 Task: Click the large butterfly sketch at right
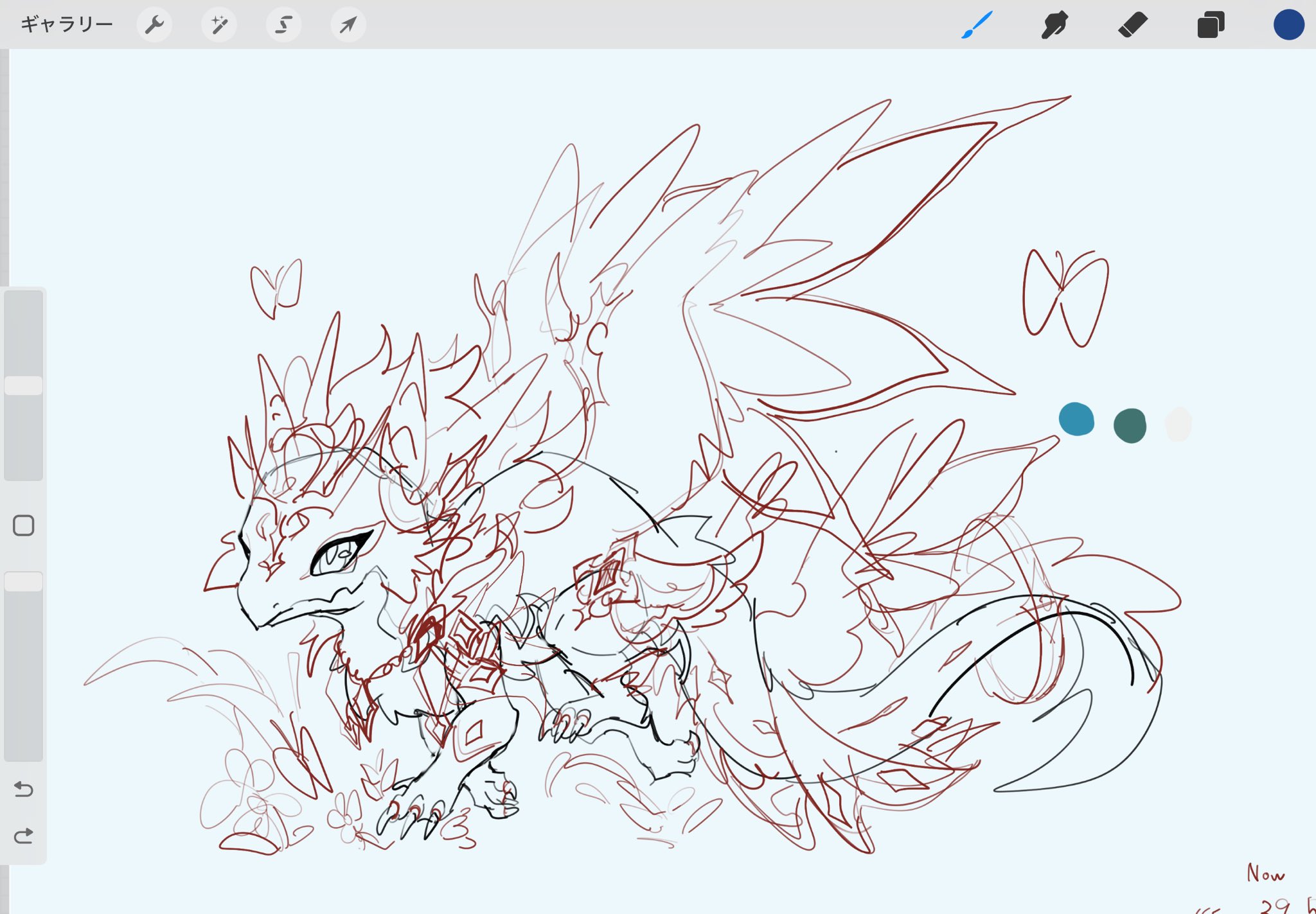(1063, 297)
